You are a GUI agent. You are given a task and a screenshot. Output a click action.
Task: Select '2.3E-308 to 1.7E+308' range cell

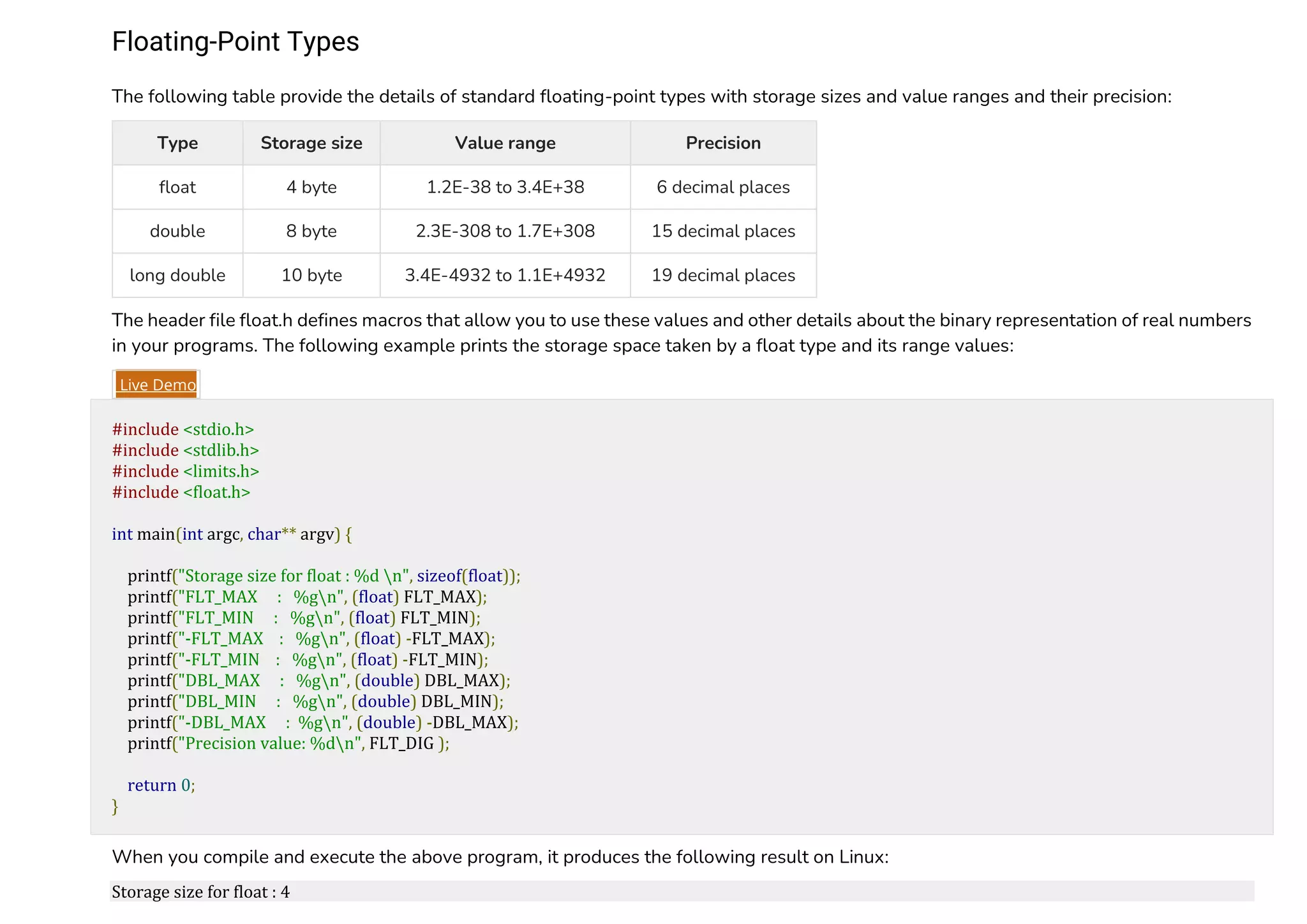coord(505,231)
